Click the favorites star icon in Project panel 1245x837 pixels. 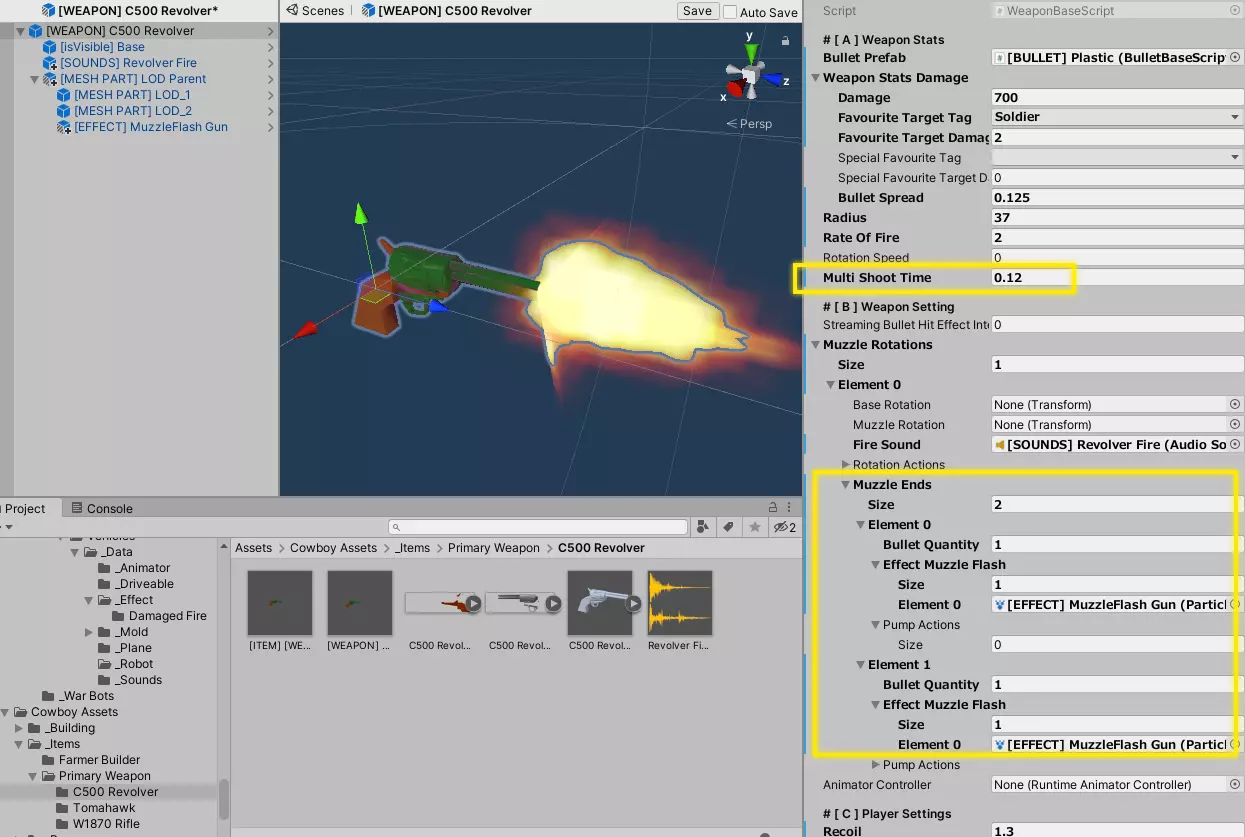(755, 527)
